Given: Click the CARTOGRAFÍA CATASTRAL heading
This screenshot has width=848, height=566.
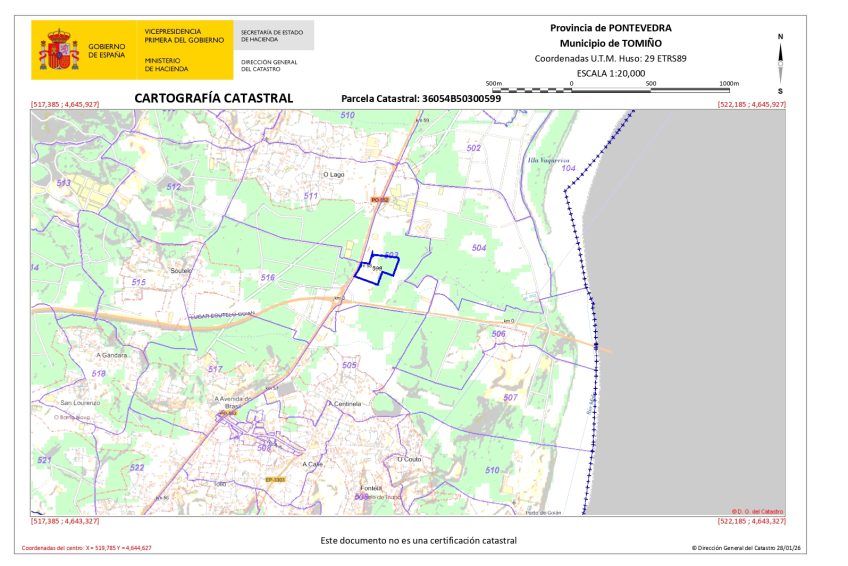Looking at the screenshot, I should [x=213, y=98].
